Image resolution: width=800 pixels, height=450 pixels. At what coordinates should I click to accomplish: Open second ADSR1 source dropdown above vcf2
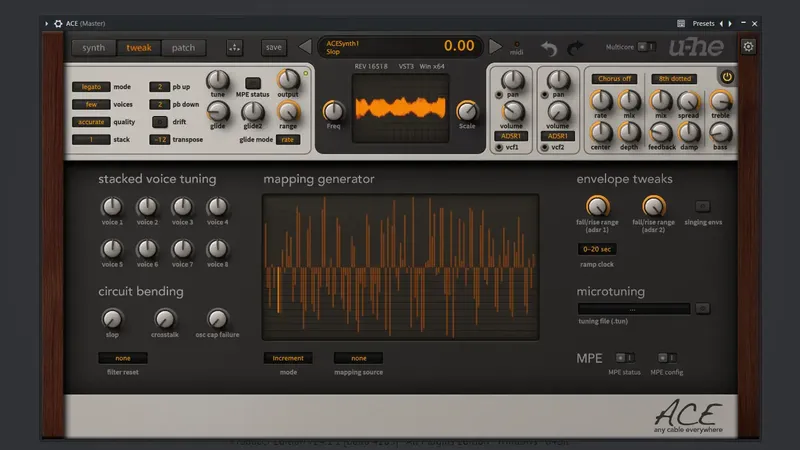coord(557,136)
